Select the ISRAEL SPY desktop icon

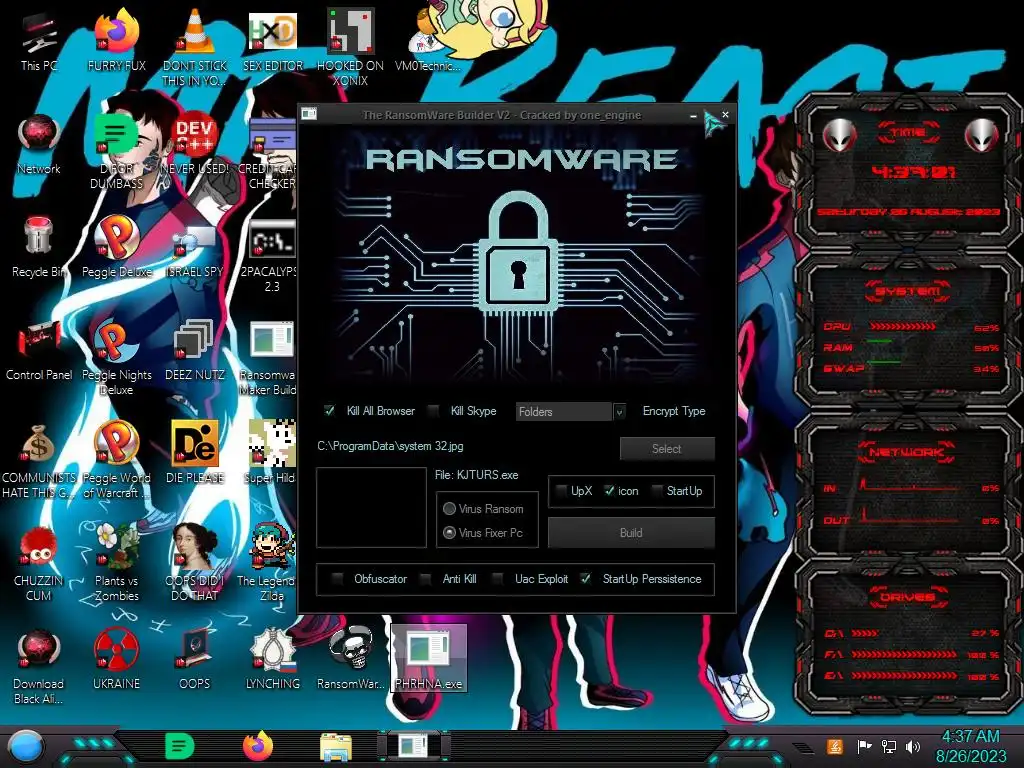pyautogui.click(x=195, y=251)
